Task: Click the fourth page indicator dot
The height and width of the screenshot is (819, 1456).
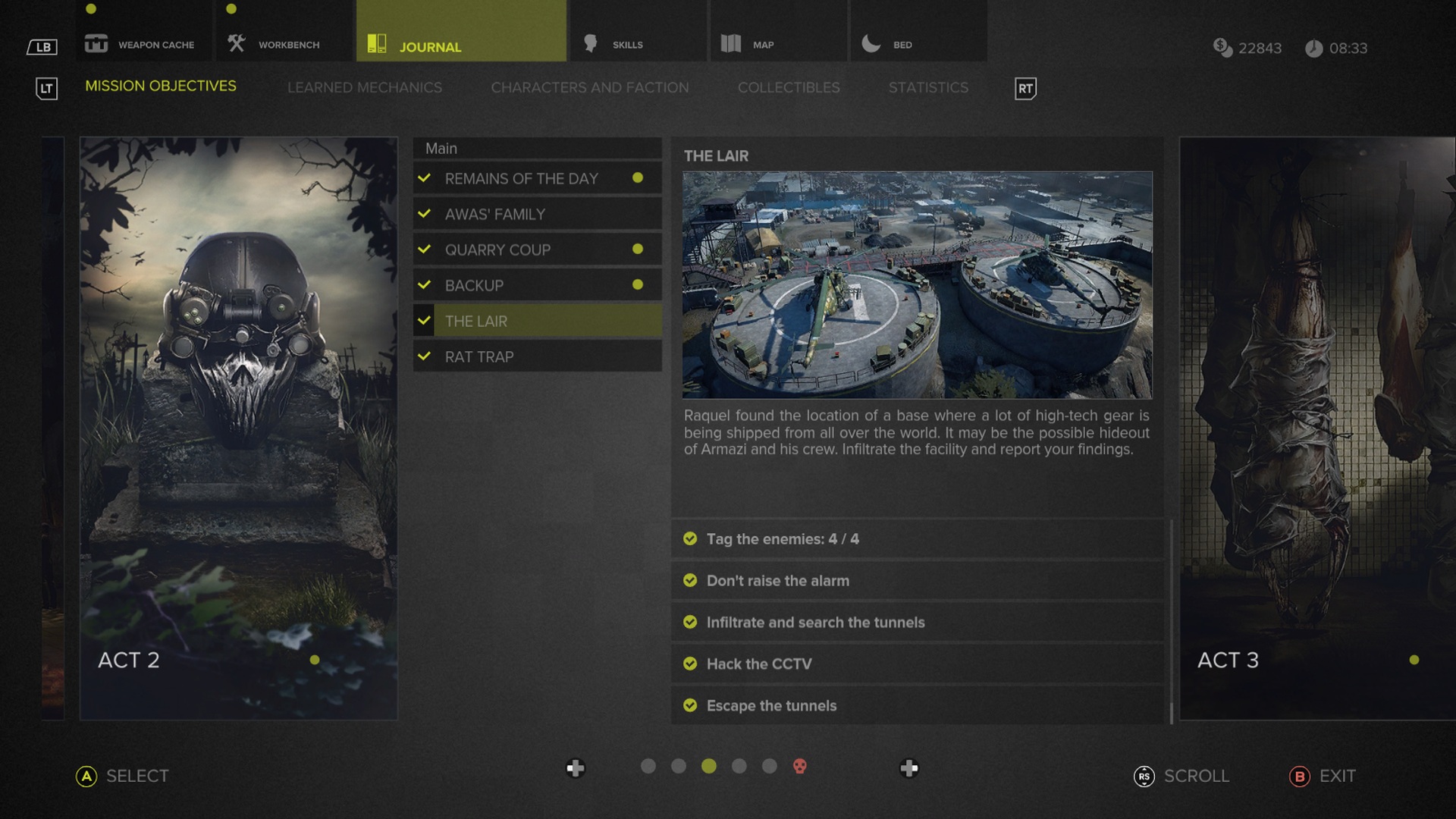Action: 739,766
